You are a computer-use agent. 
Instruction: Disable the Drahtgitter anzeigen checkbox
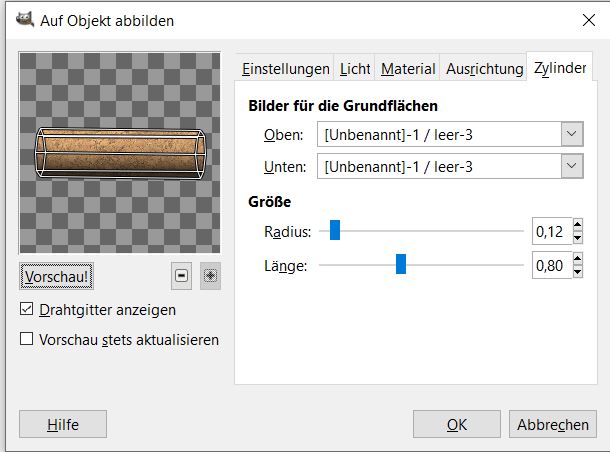pyautogui.click(x=26, y=309)
